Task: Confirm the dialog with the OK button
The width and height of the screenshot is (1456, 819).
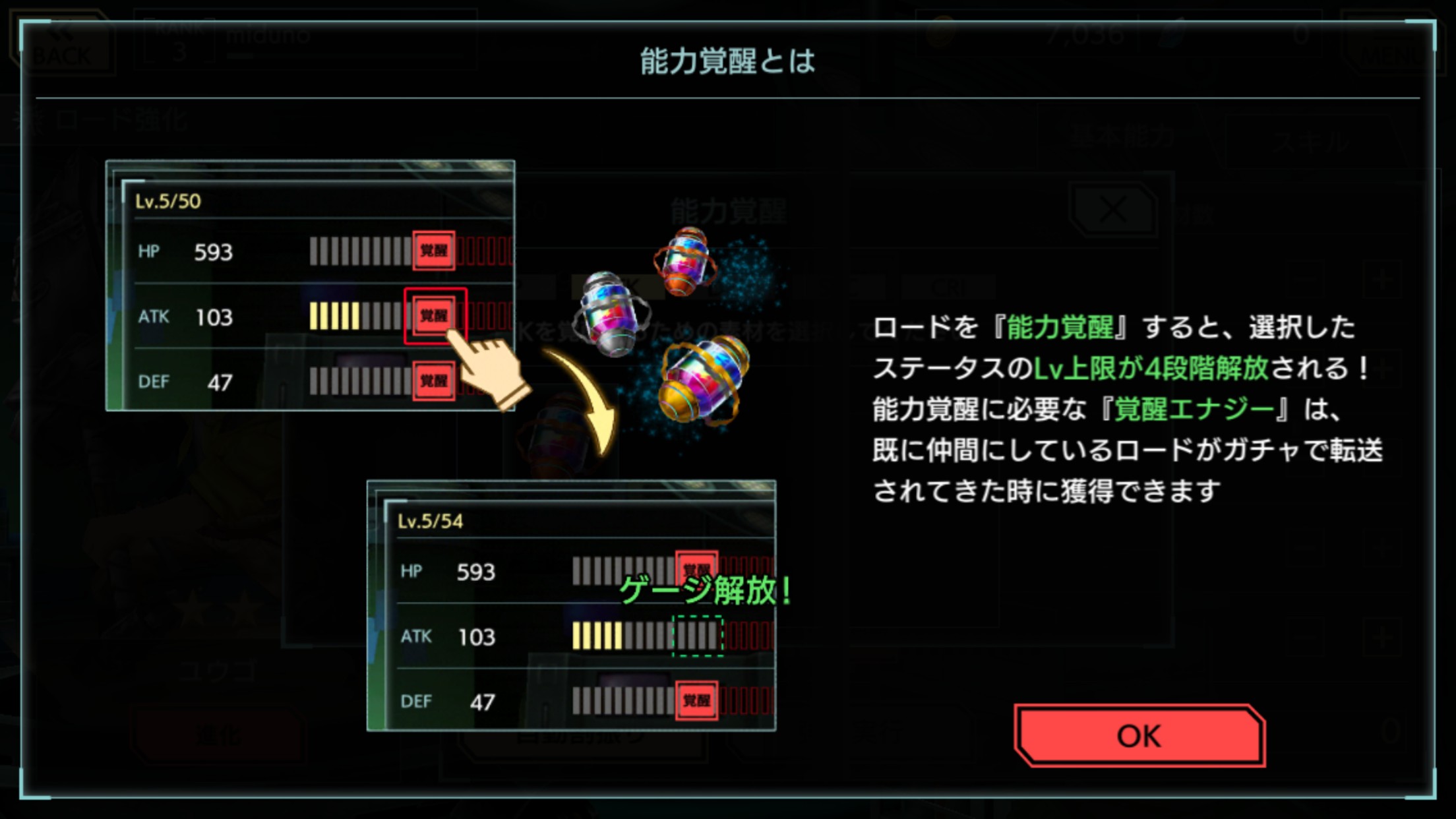Action: (x=1139, y=736)
